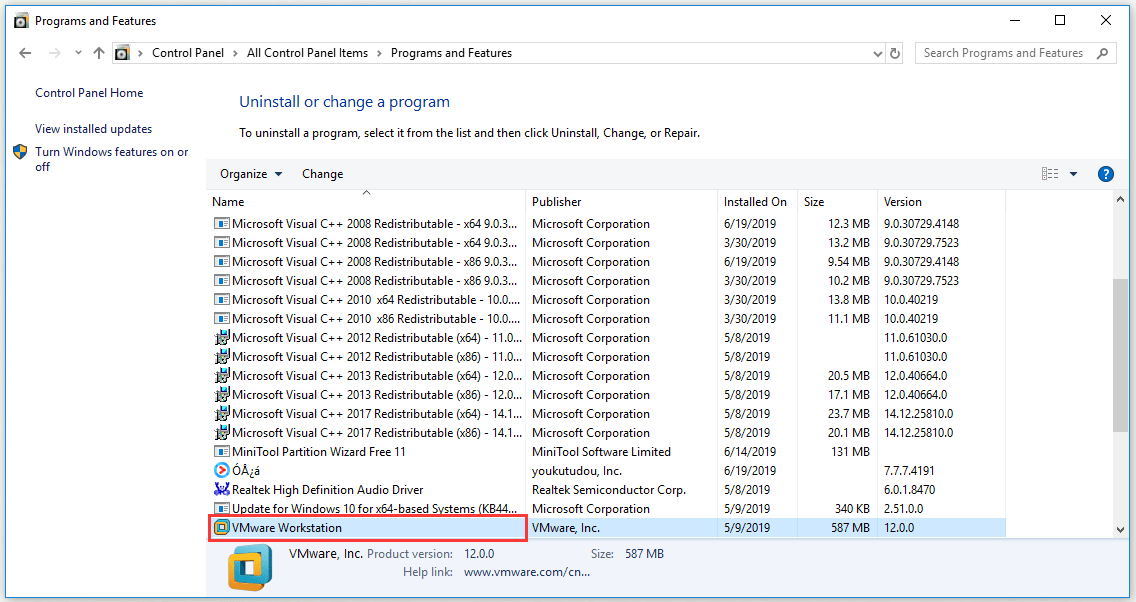Click the Control Panel icon in address bar
1136x602 pixels.
pos(122,52)
